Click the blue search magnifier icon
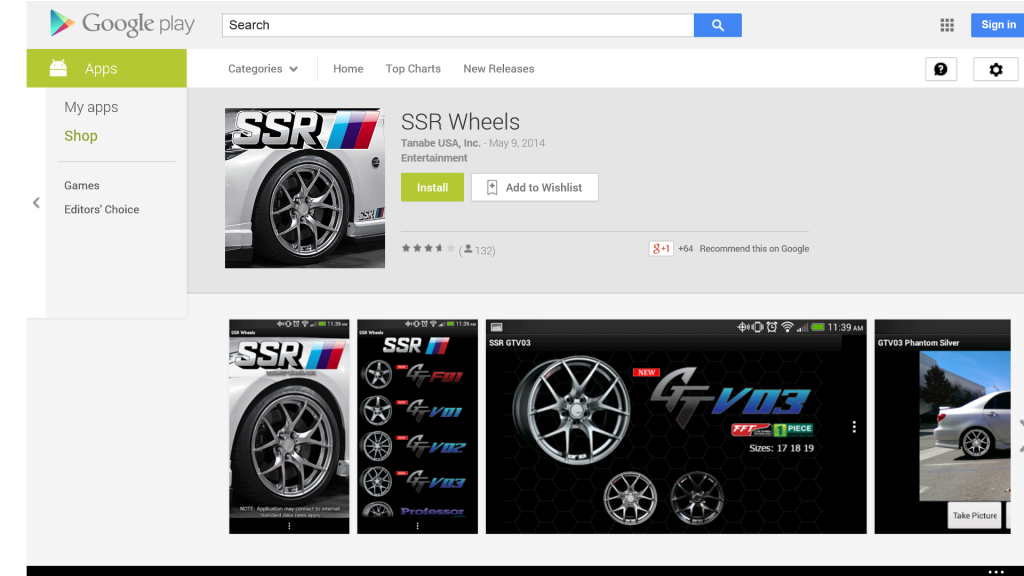 pos(717,25)
